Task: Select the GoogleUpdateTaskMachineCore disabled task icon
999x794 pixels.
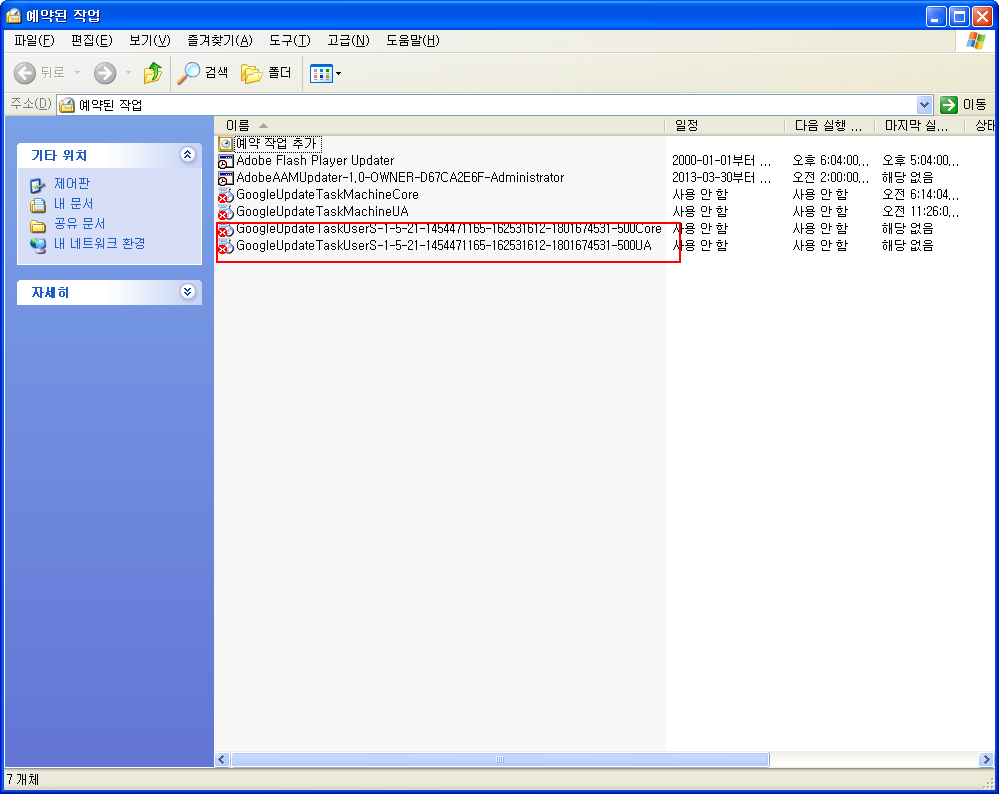Action: coord(225,195)
